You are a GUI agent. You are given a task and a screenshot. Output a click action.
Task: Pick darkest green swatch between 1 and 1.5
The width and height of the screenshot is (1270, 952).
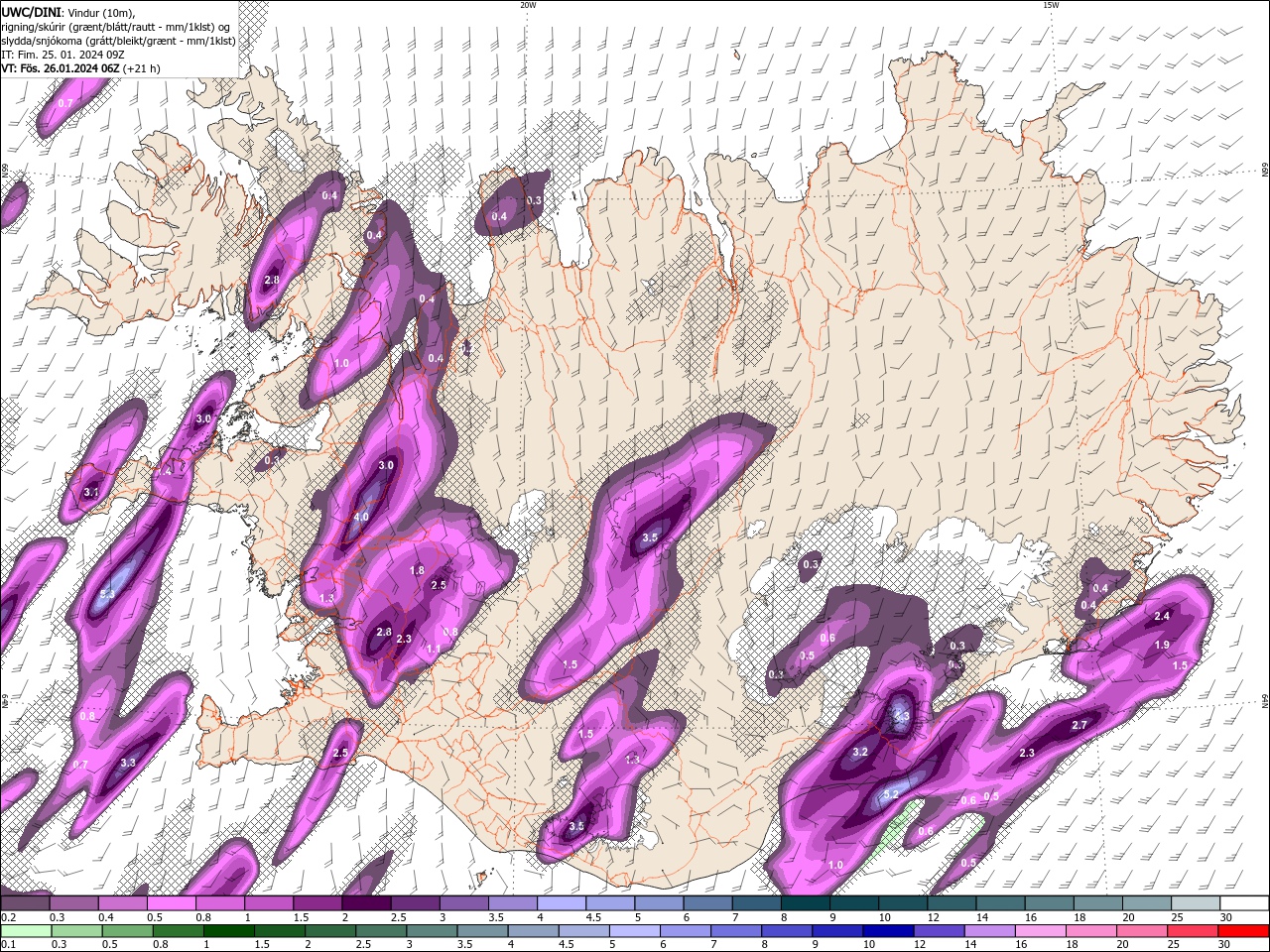pos(226,931)
